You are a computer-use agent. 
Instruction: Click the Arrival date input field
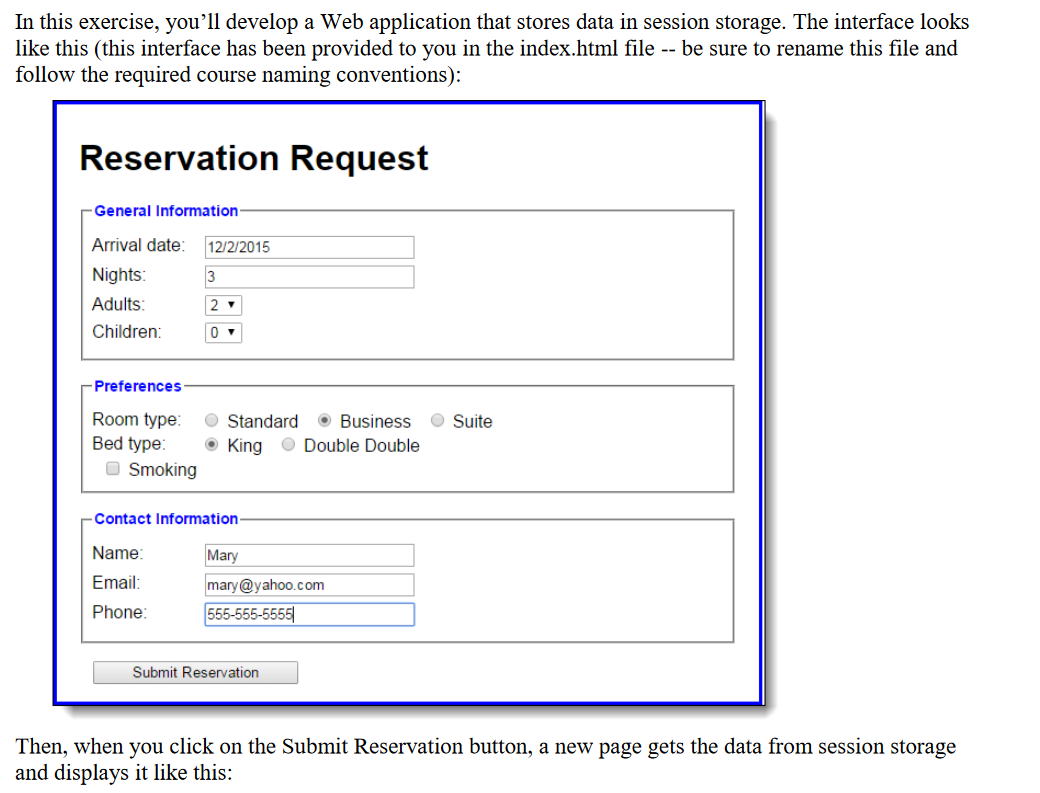(x=309, y=247)
